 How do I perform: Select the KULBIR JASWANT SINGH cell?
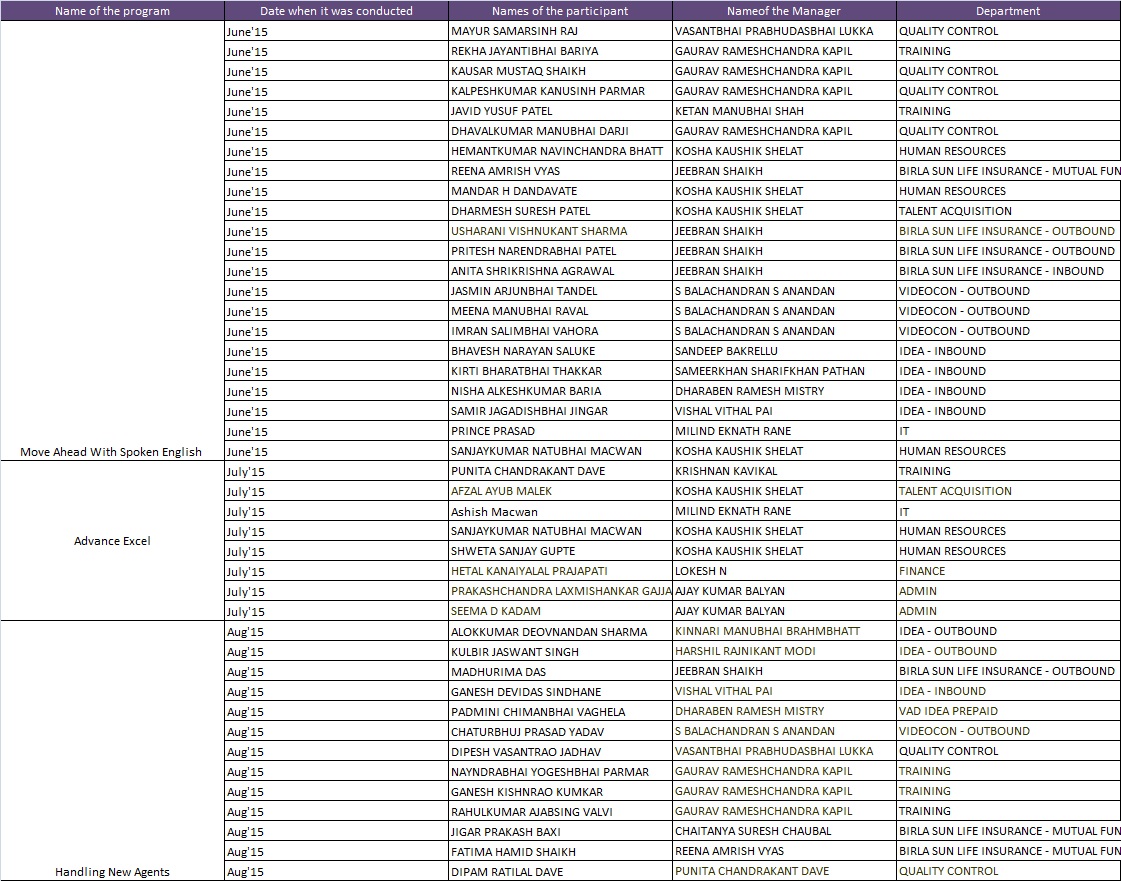[x=560, y=651]
